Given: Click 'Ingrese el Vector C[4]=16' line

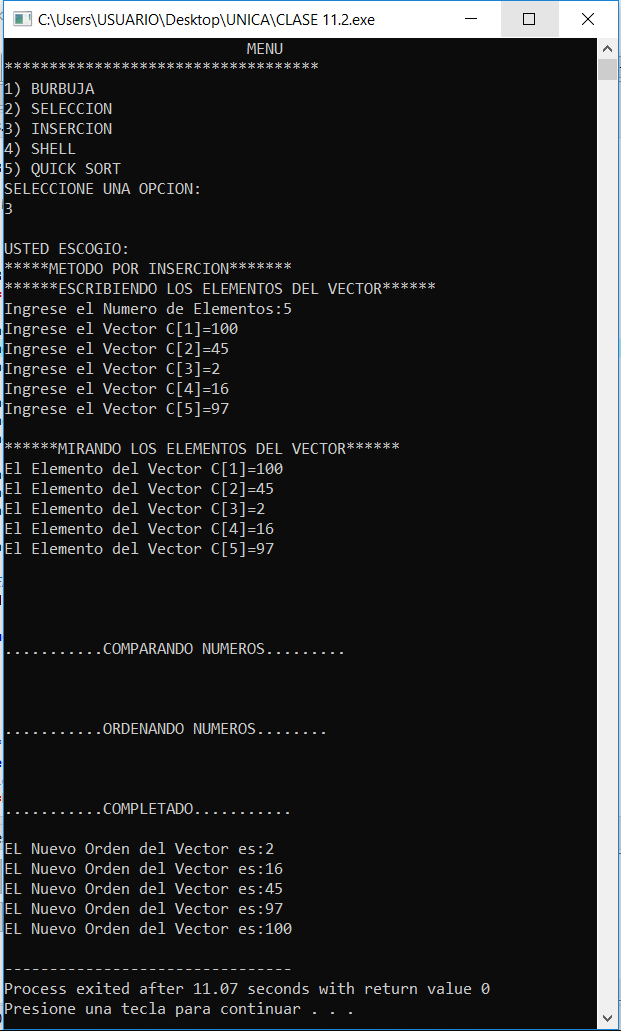Looking at the screenshot, I should pos(116,389).
